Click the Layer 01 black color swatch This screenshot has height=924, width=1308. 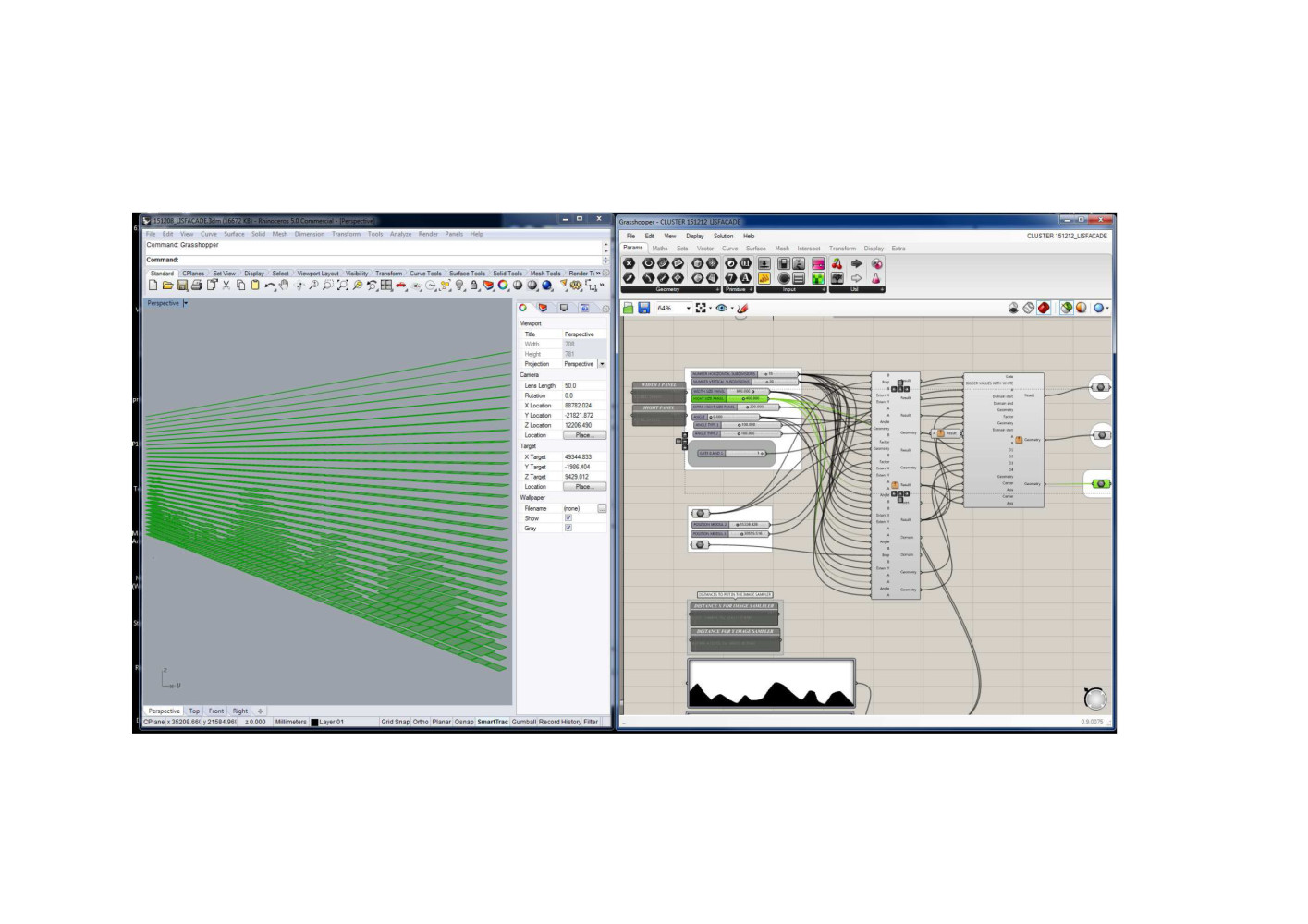(x=314, y=723)
